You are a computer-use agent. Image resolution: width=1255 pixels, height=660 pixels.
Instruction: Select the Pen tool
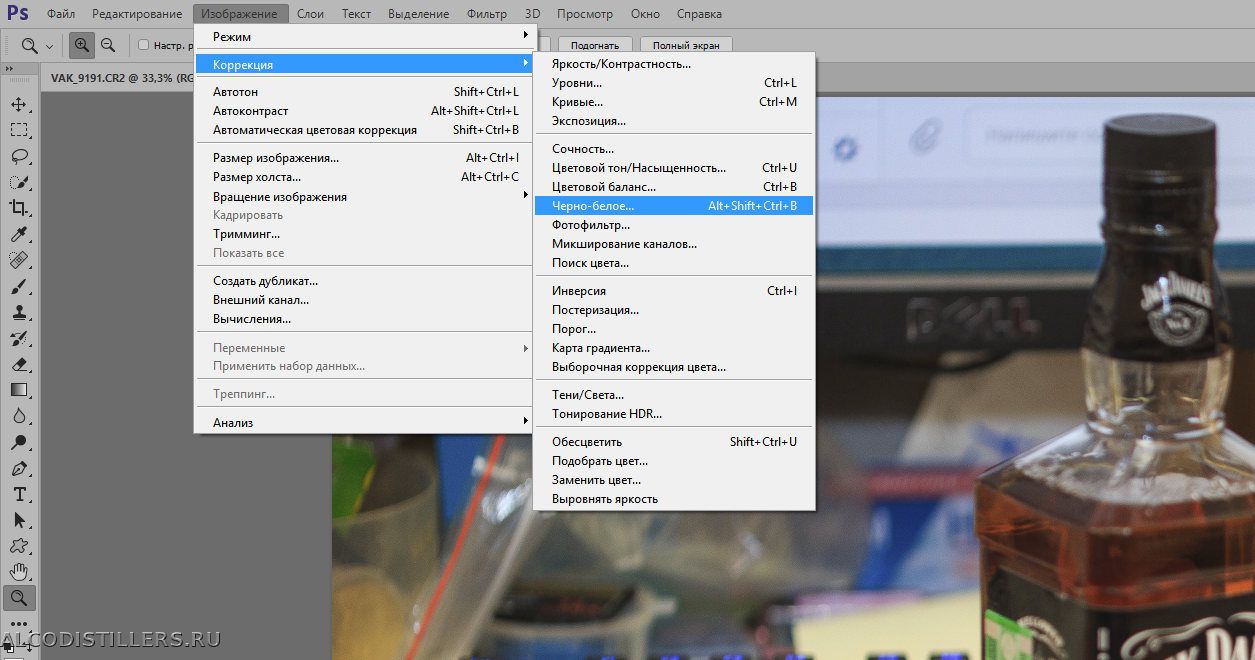click(19, 468)
